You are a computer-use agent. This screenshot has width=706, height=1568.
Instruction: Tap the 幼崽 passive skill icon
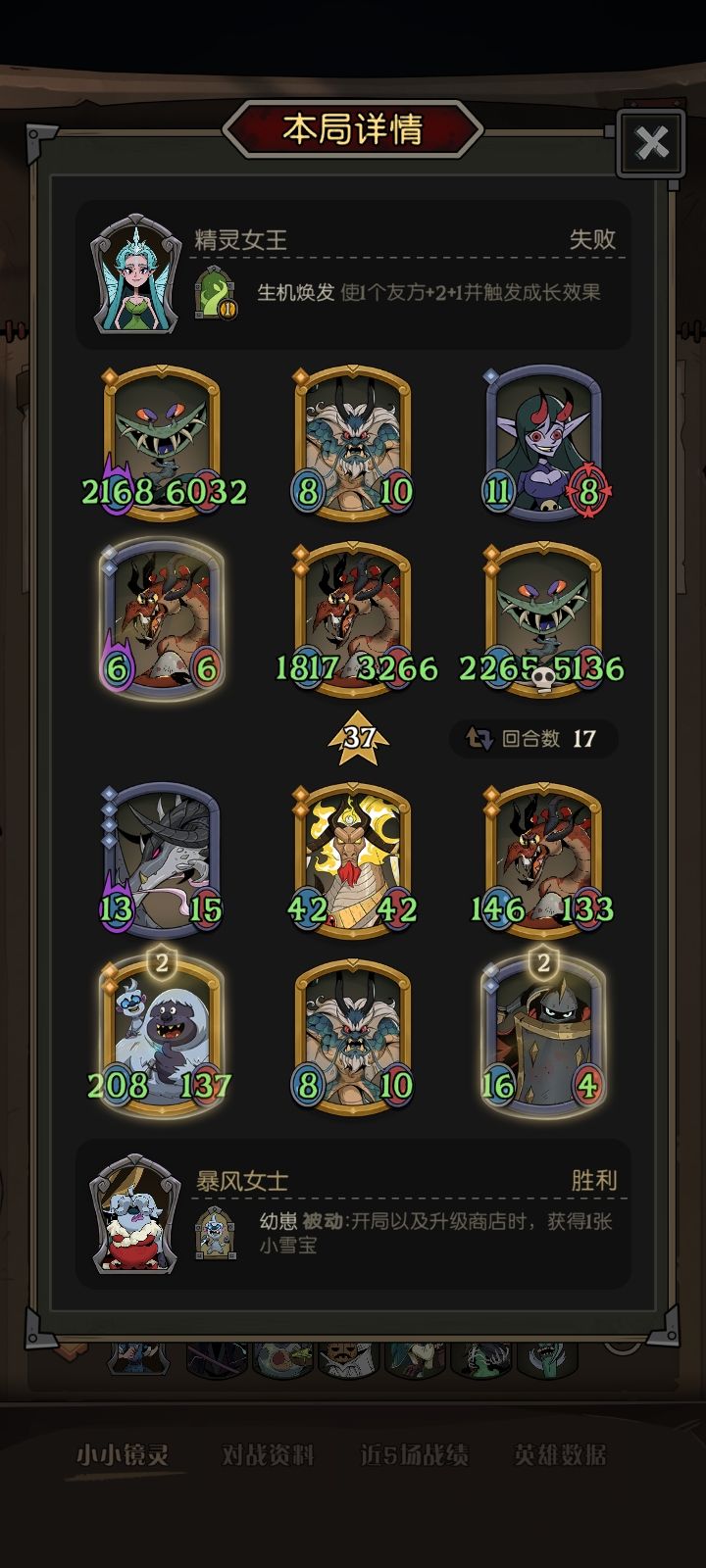tap(216, 1231)
